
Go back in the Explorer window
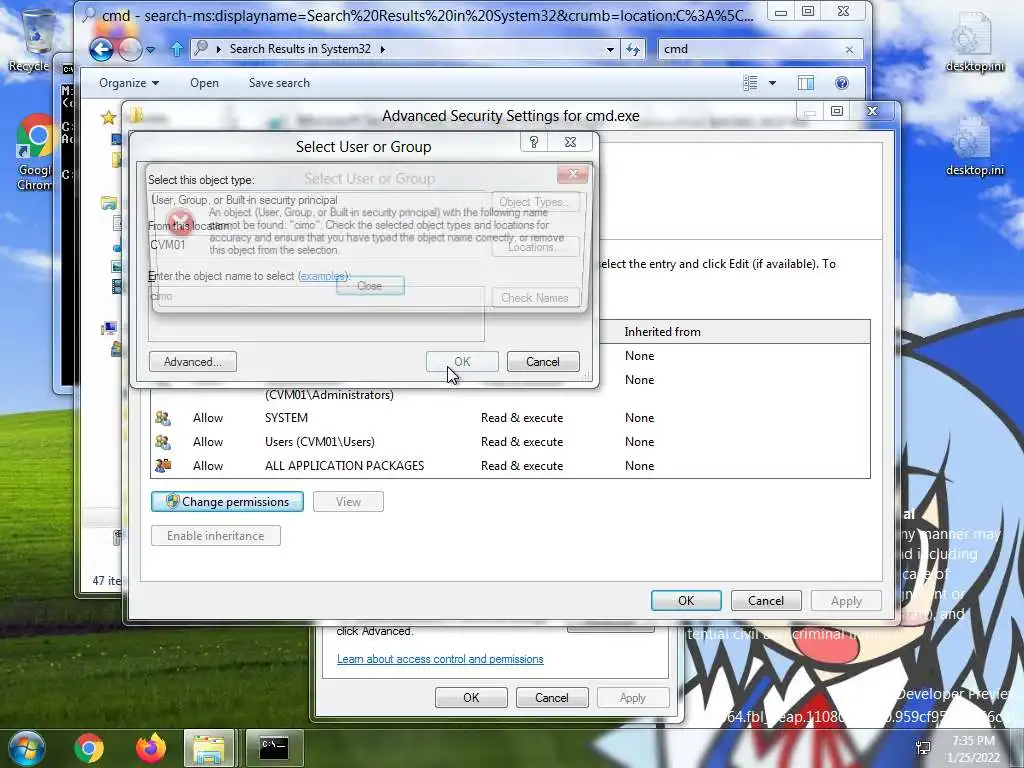(101, 49)
